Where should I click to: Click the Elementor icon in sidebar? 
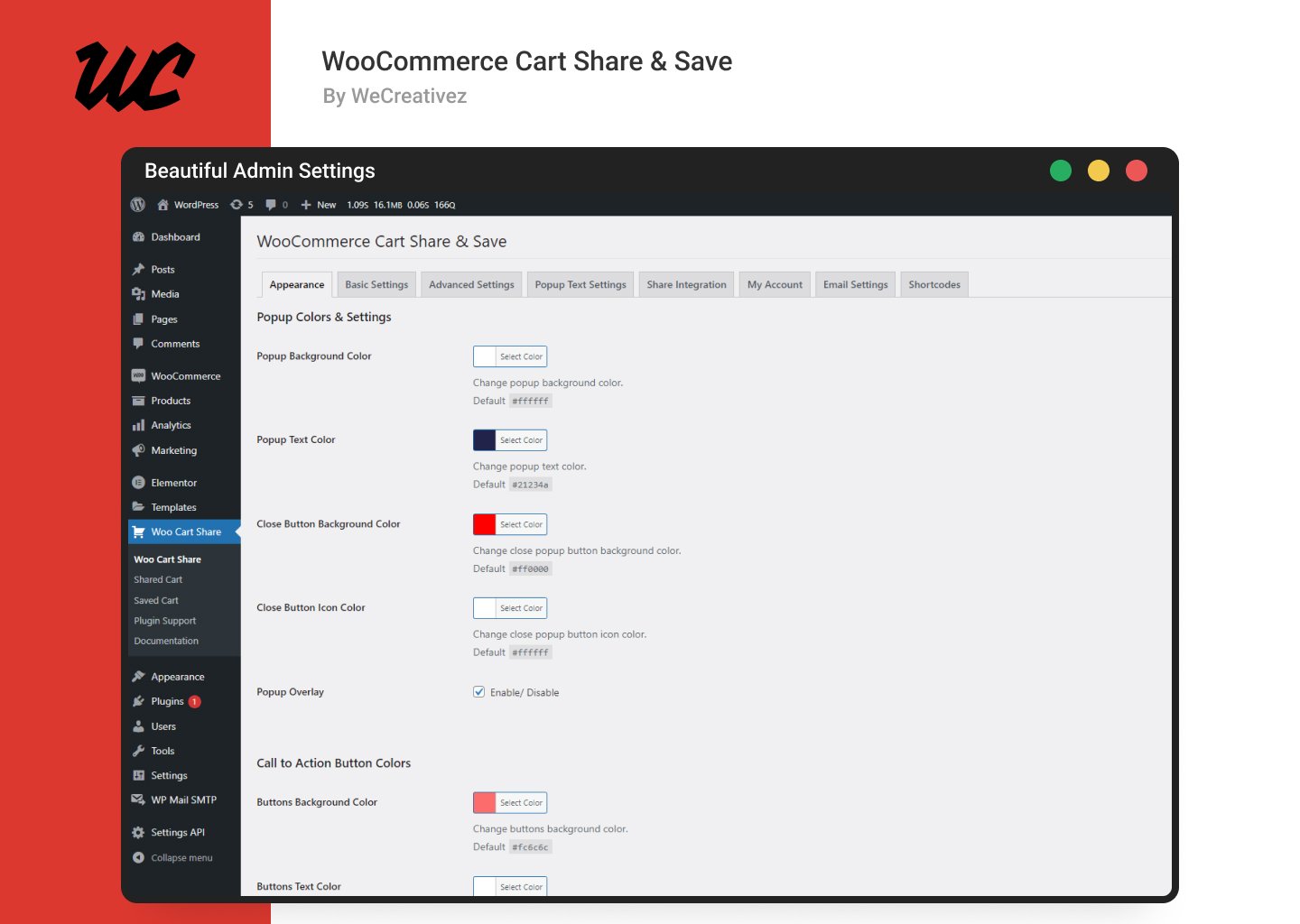pos(138,483)
